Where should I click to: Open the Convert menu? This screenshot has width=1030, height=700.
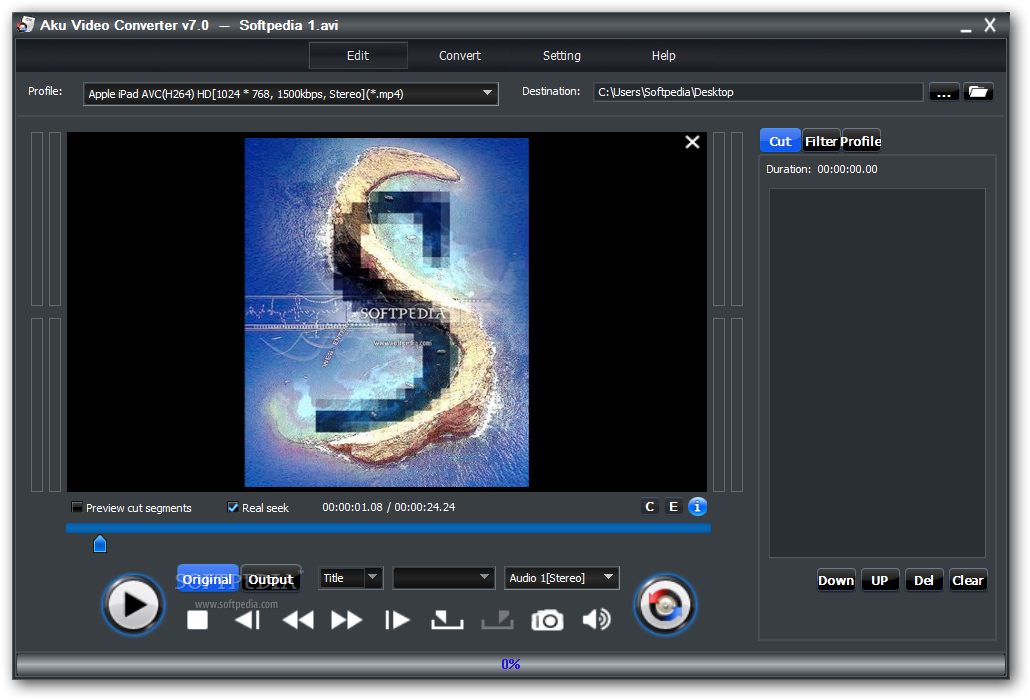pyautogui.click(x=460, y=56)
